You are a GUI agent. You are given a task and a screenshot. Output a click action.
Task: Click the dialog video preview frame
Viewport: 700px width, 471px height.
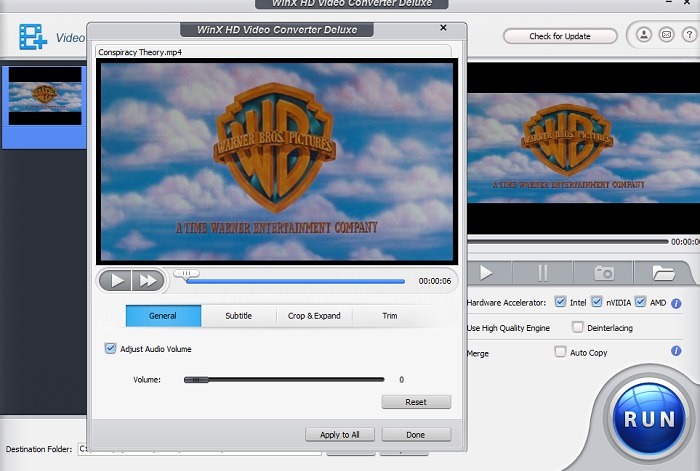277,161
